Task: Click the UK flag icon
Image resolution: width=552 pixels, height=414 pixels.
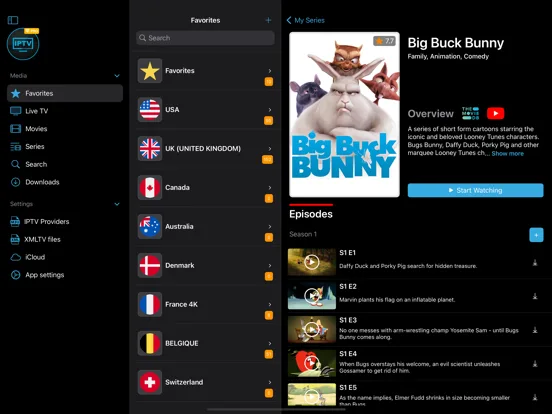Action: point(150,149)
